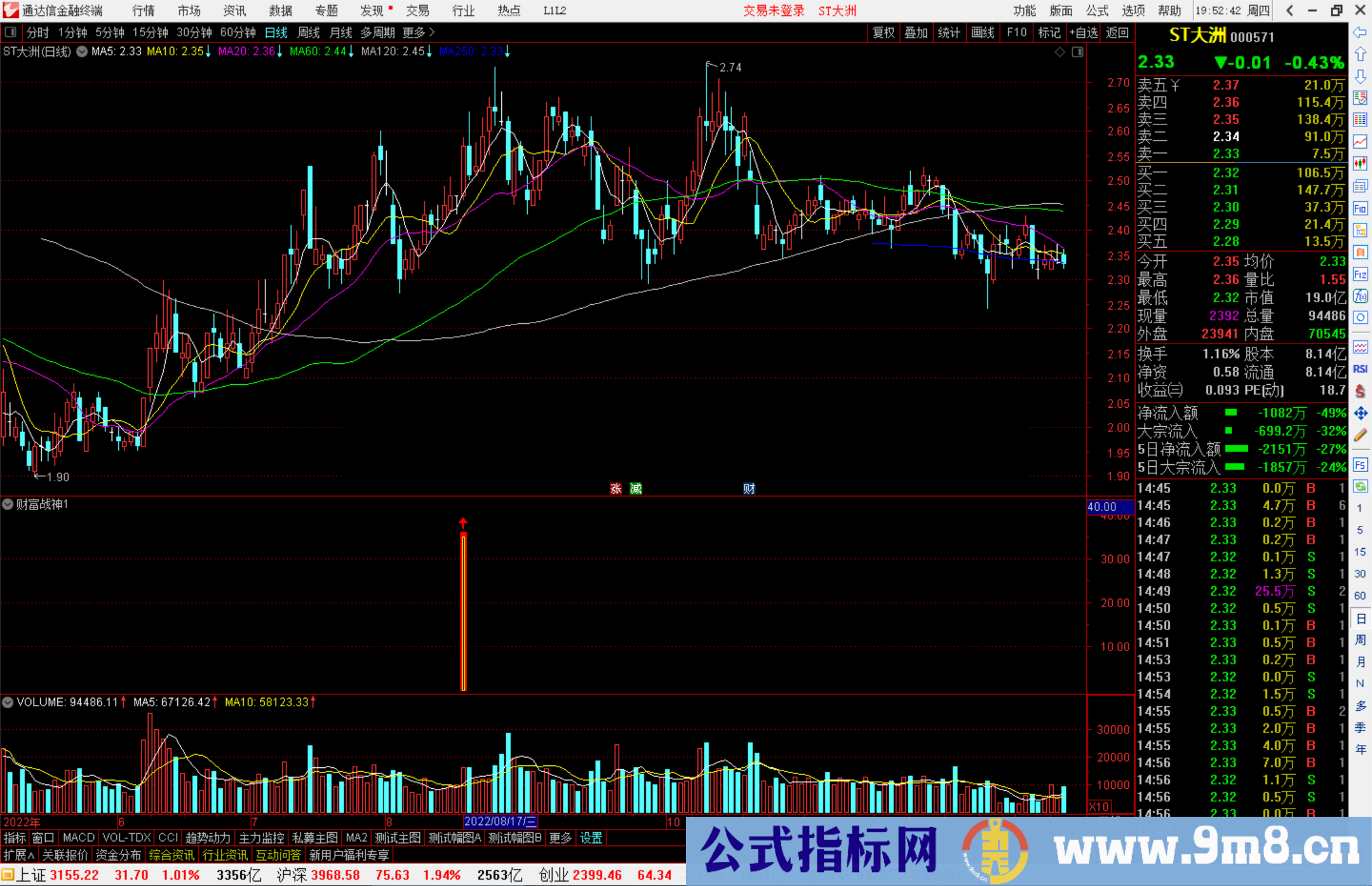Screen dimensions: 1372x886
Task: Click the diamond marker icon above chart
Action: tap(1059, 52)
